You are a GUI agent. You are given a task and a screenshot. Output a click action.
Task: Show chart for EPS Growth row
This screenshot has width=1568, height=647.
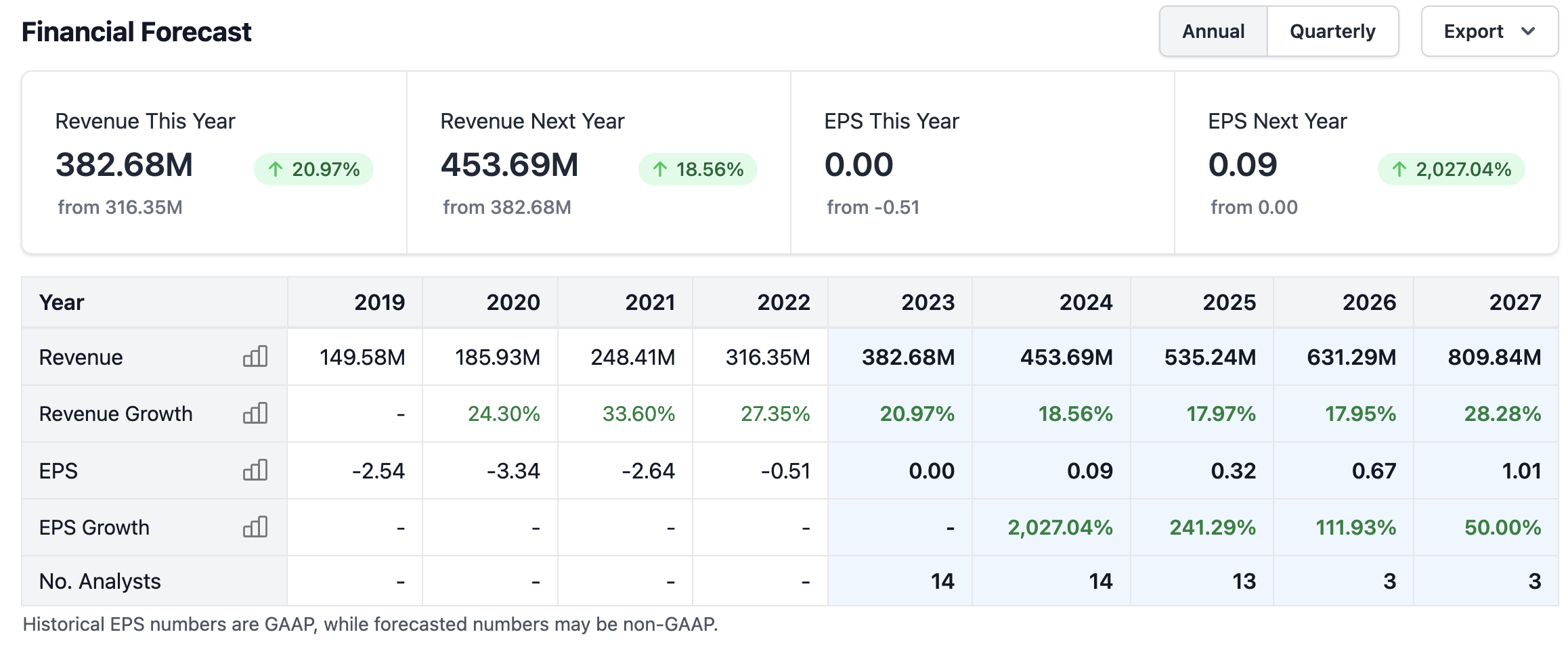pos(255,527)
